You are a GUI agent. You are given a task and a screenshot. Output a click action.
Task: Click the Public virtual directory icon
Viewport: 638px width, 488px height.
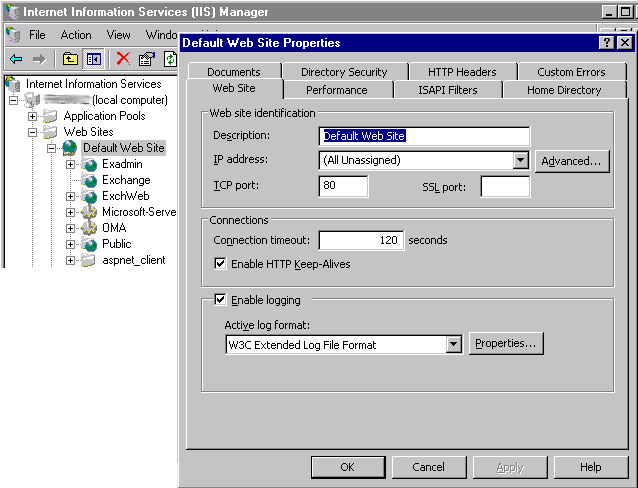(x=89, y=244)
